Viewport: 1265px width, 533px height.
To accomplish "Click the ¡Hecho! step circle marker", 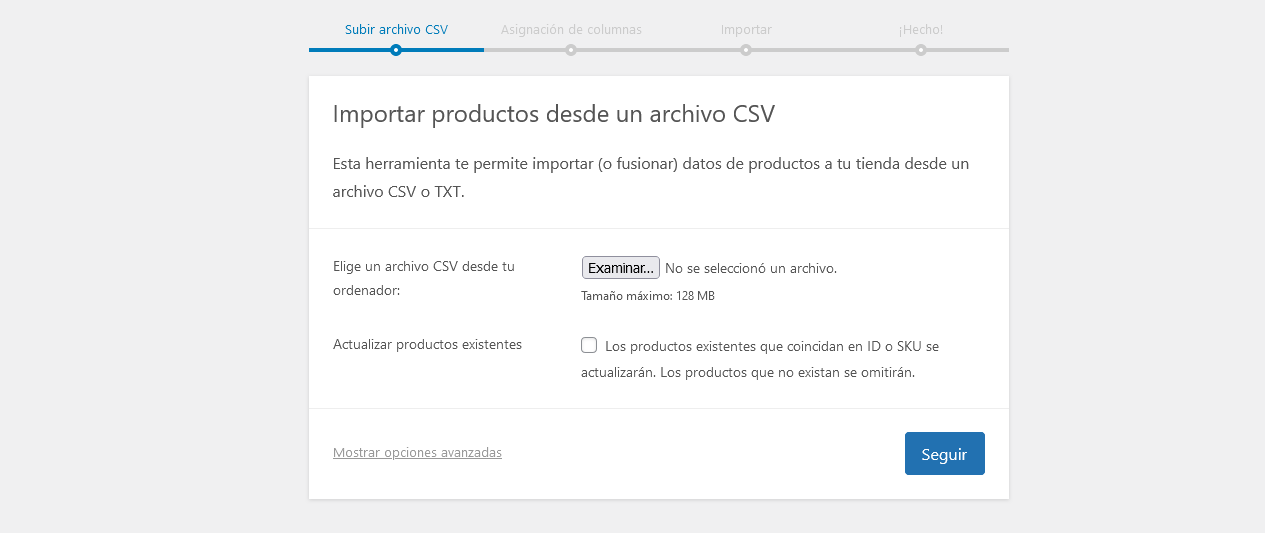I will (x=921, y=50).
